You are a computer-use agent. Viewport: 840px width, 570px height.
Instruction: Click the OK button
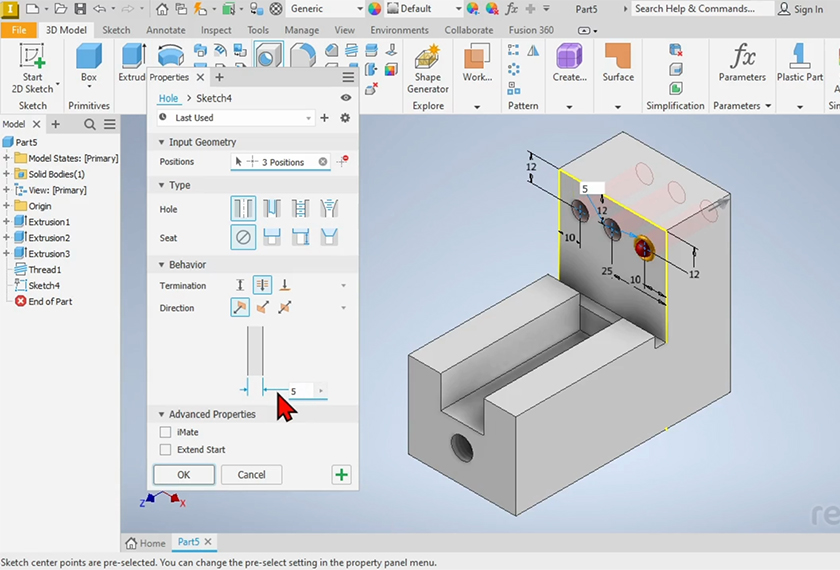[184, 475]
